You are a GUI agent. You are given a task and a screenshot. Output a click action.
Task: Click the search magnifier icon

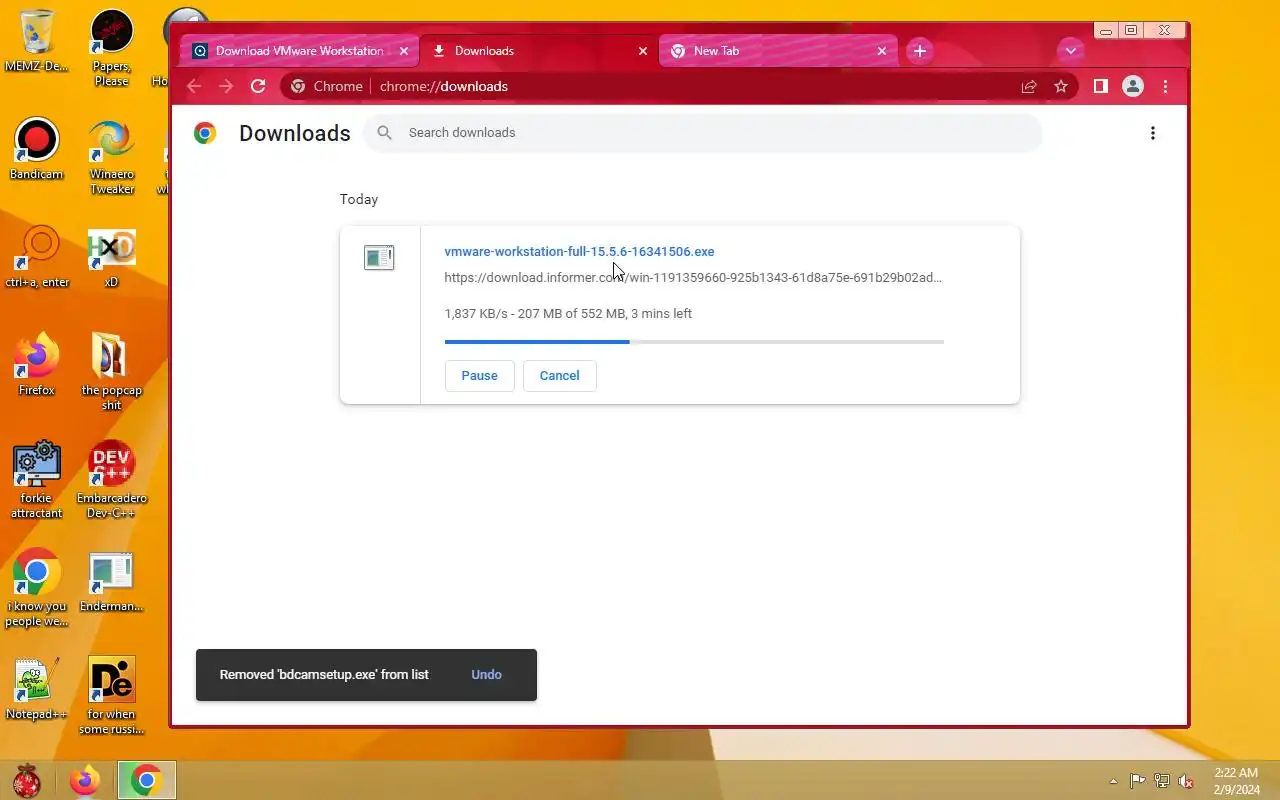(384, 132)
